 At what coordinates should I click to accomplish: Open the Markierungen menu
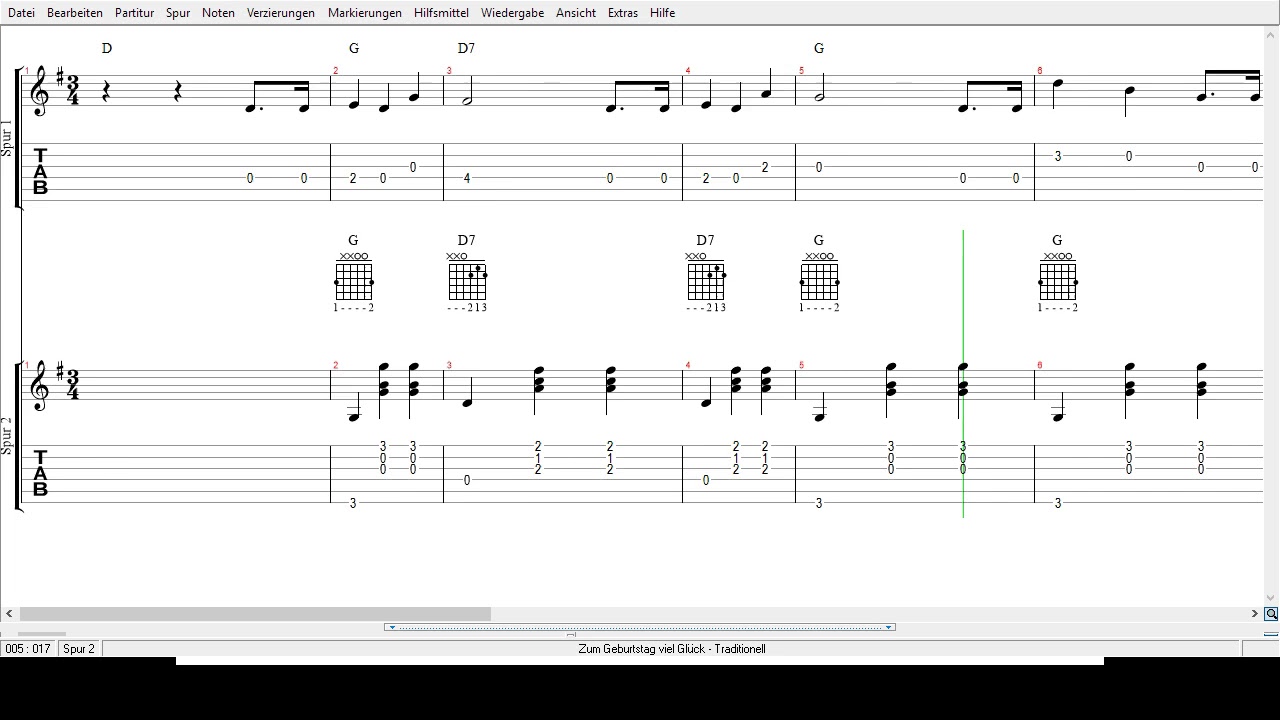364,13
